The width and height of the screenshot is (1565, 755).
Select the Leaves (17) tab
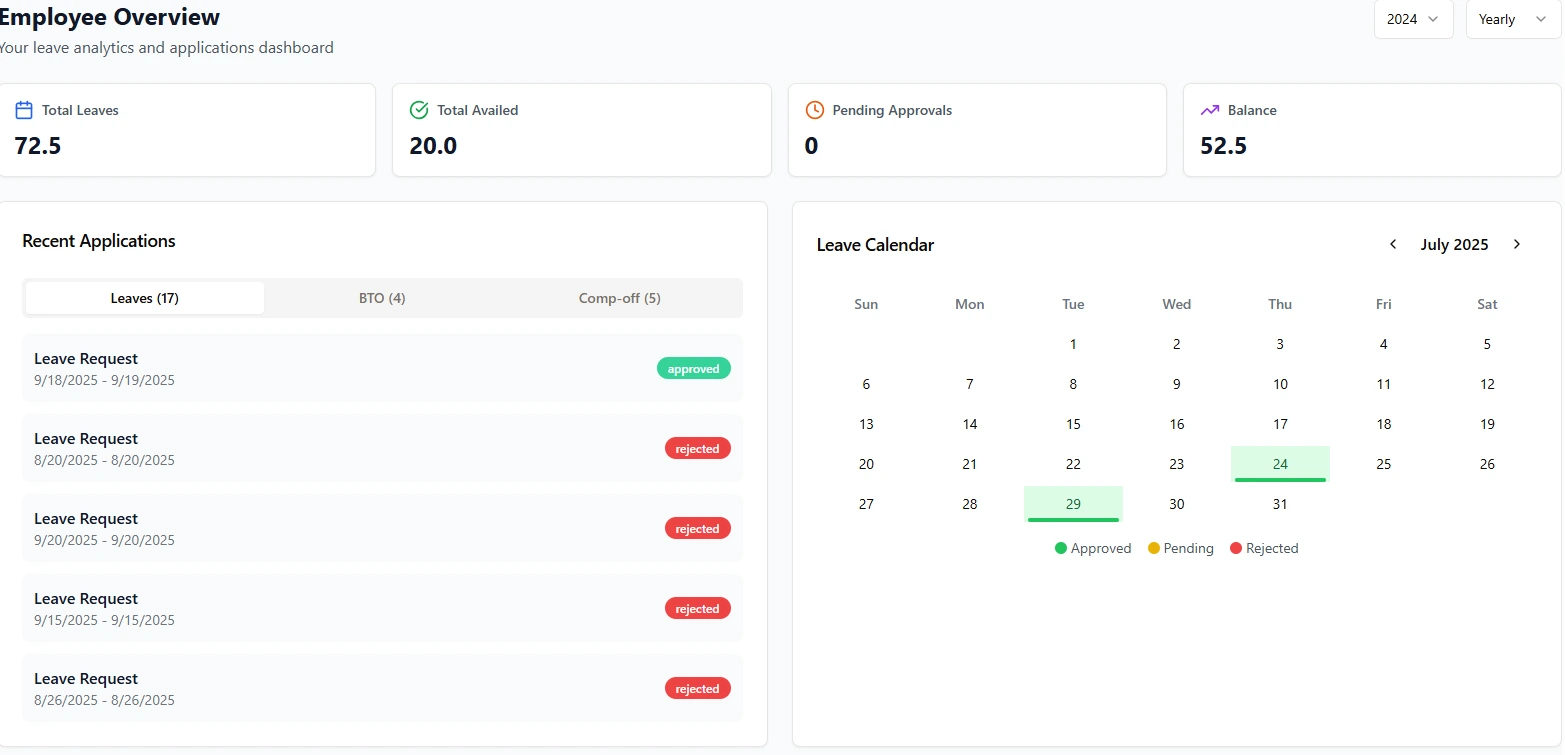145,298
